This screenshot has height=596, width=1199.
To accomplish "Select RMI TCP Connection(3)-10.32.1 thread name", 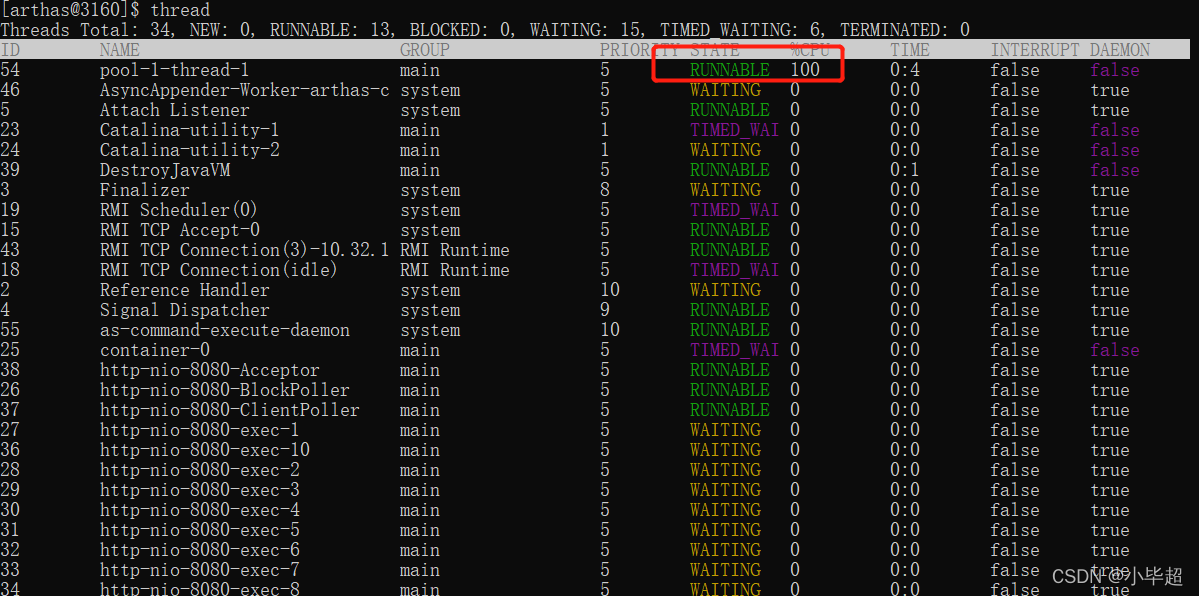I will (244, 250).
